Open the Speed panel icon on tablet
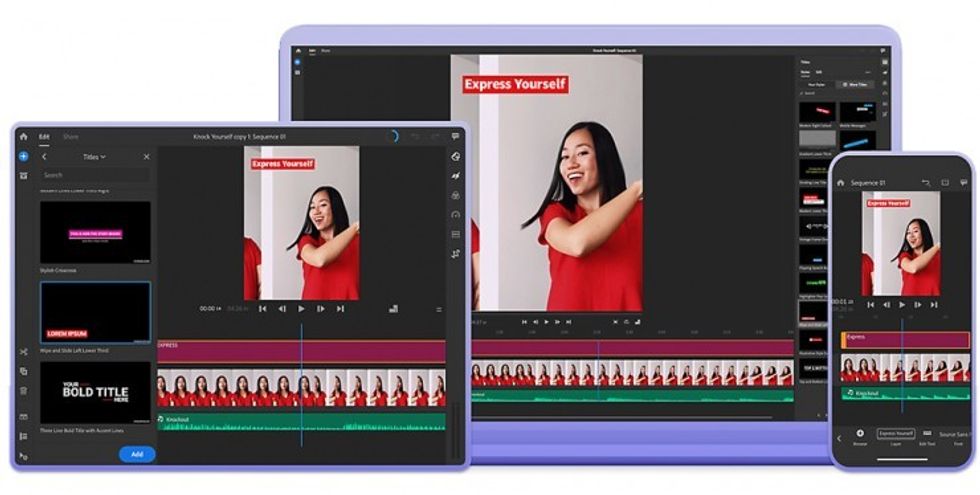This screenshot has width=980, height=495. pos(456,215)
